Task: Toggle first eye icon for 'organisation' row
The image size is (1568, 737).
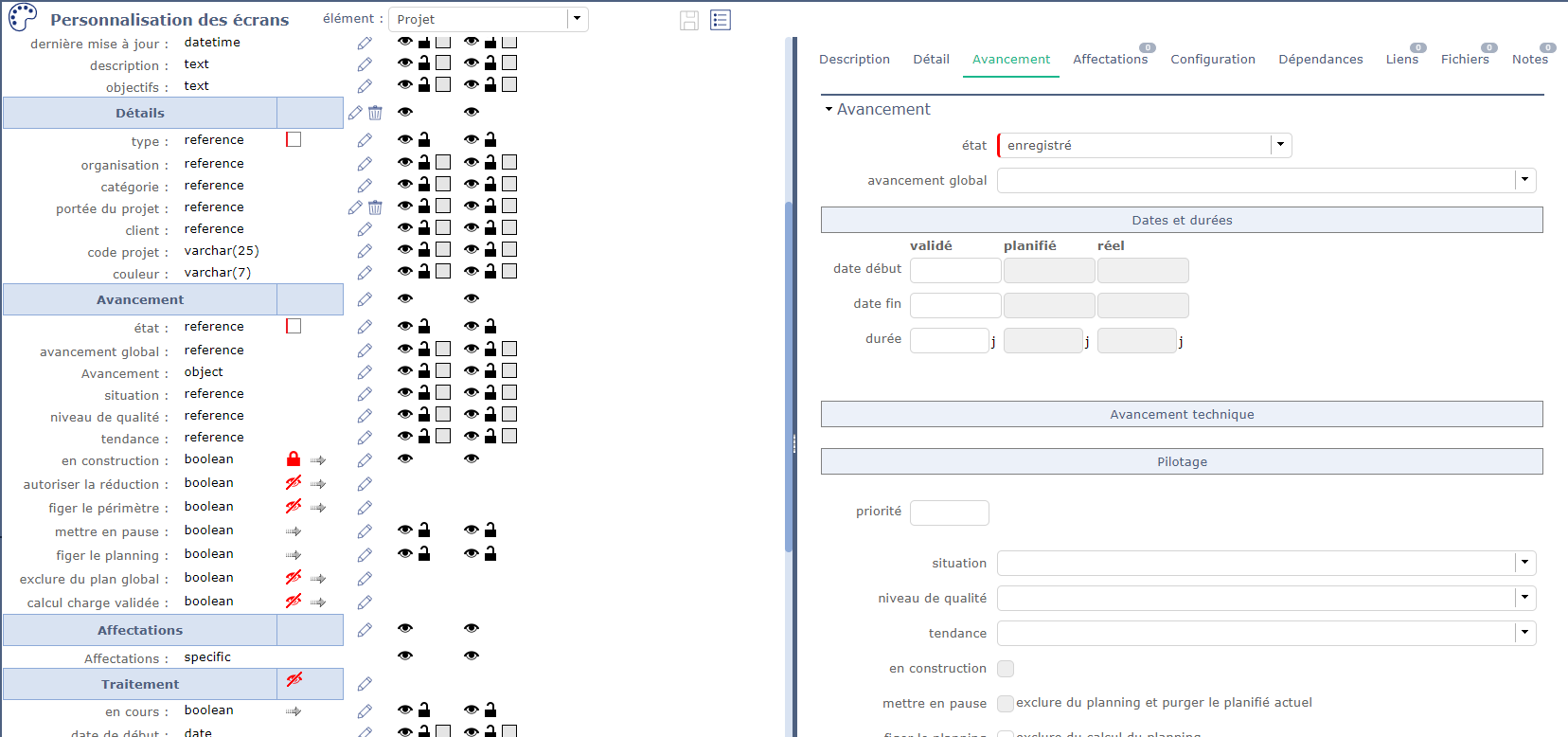Action: (405, 162)
